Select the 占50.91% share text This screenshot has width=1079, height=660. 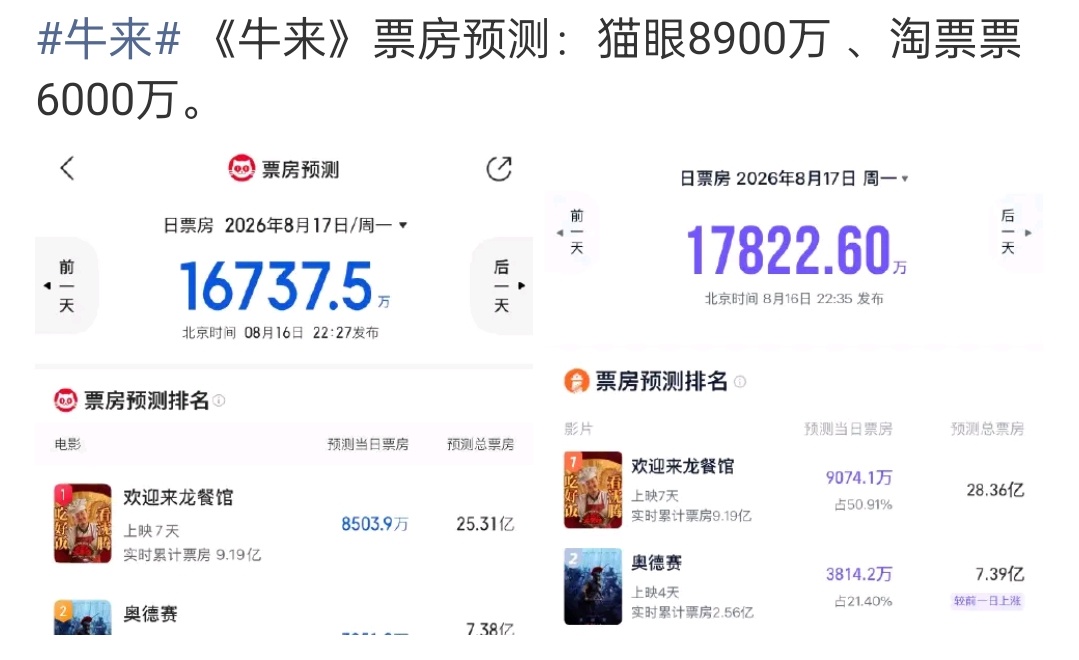(x=863, y=505)
